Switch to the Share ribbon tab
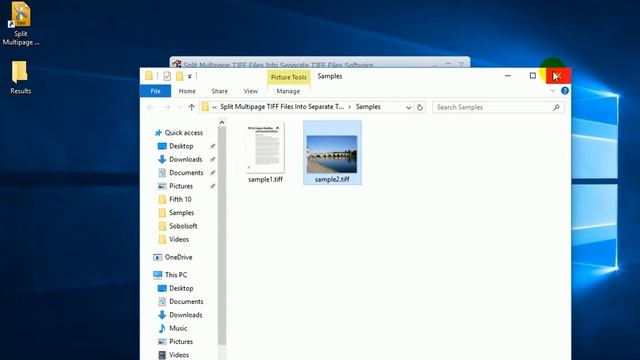The height and width of the screenshot is (360, 640). (x=220, y=91)
